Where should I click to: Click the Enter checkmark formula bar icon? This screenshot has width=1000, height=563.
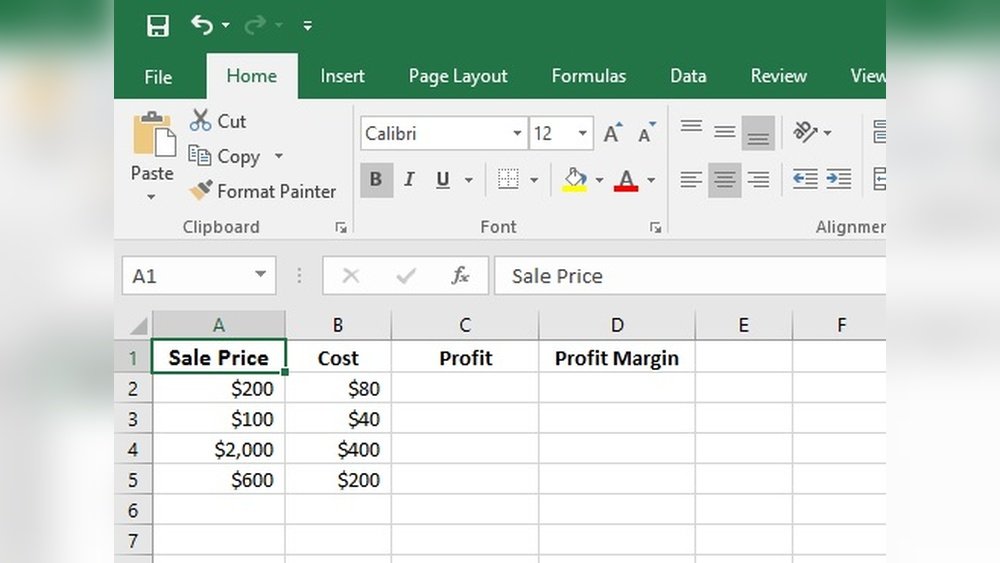(x=406, y=276)
